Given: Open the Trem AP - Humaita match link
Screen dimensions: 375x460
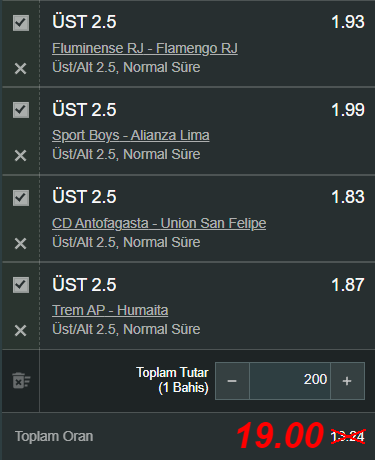Looking at the screenshot, I should (x=110, y=310).
